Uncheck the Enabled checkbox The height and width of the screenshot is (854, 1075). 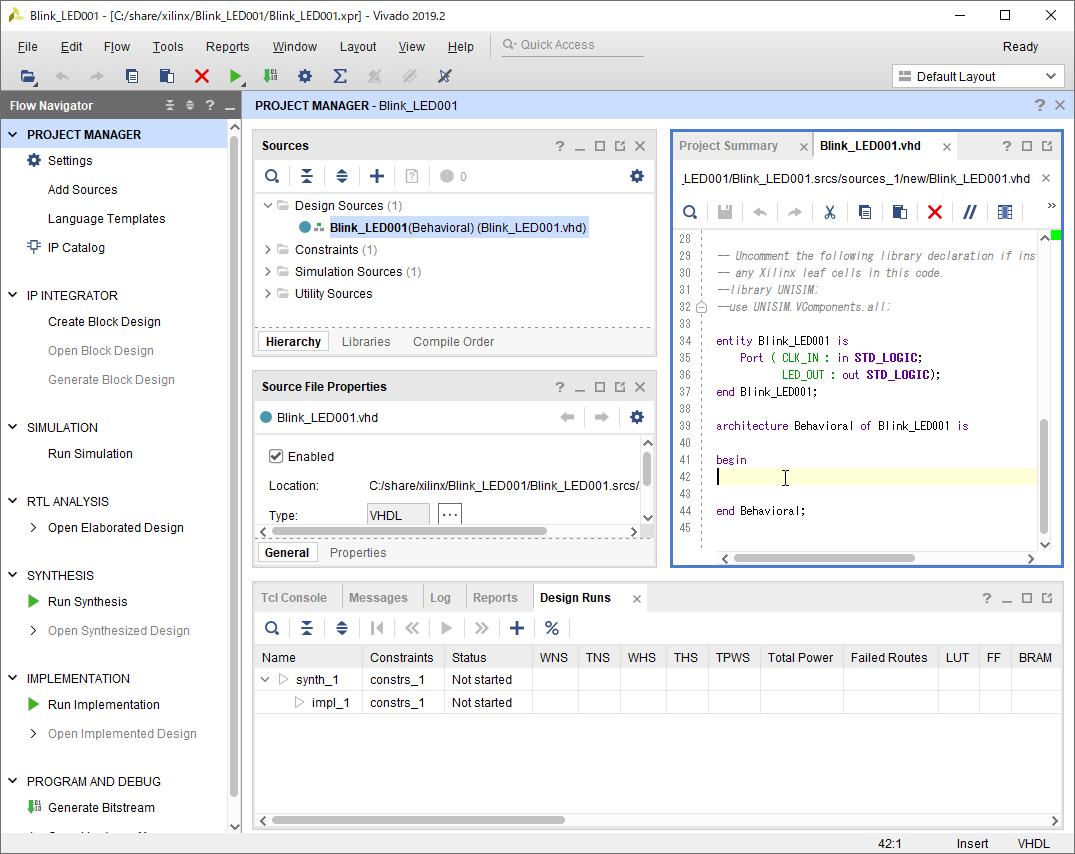tap(277, 456)
